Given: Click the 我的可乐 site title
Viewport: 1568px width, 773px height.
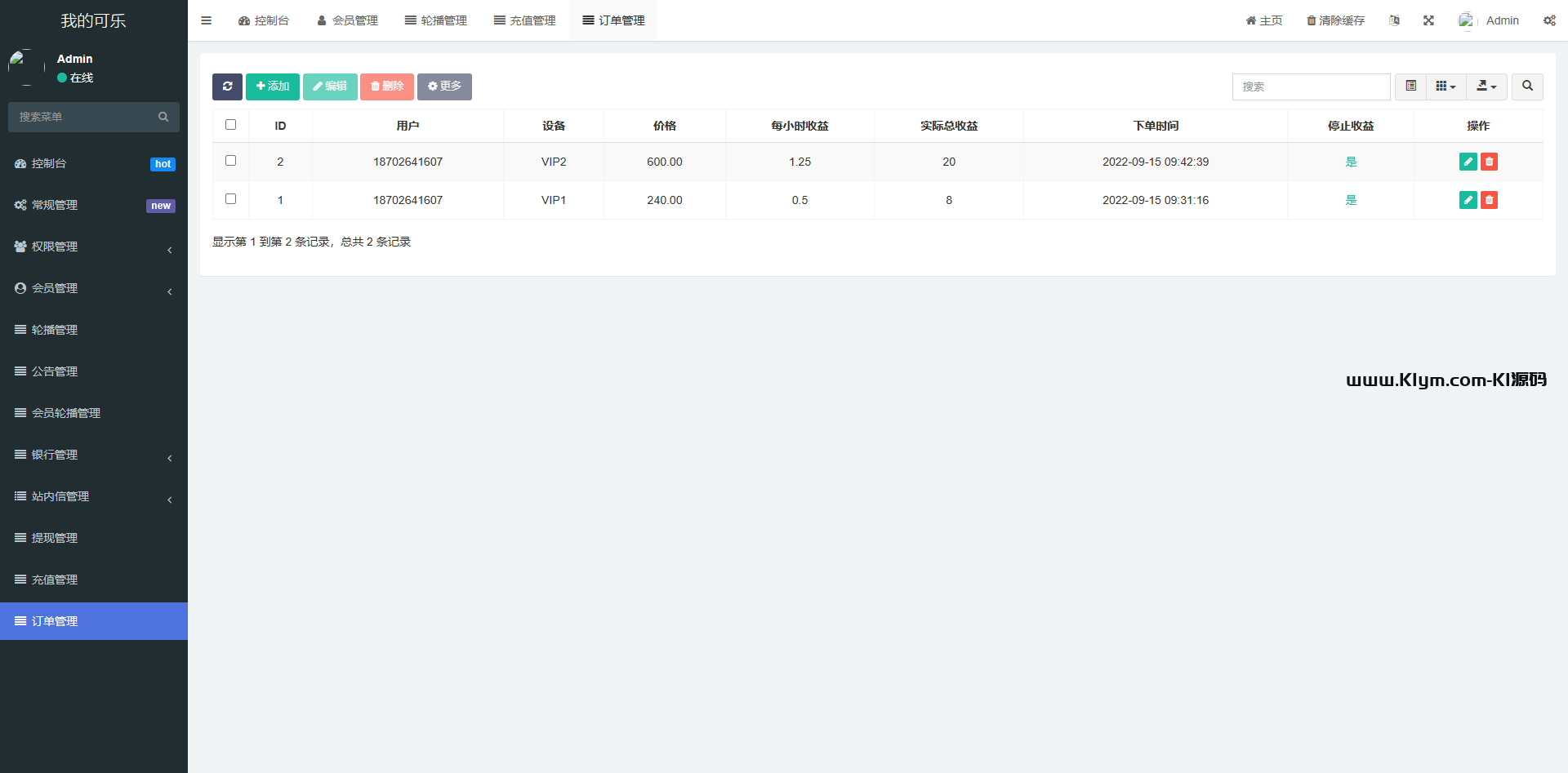Looking at the screenshot, I should pyautogui.click(x=94, y=20).
